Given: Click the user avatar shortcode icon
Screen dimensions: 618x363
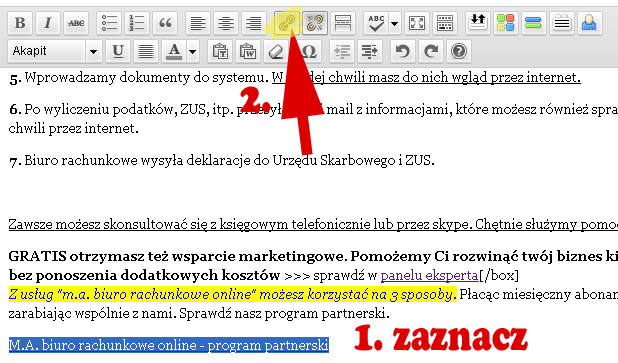Looking at the screenshot, I should [589, 22].
